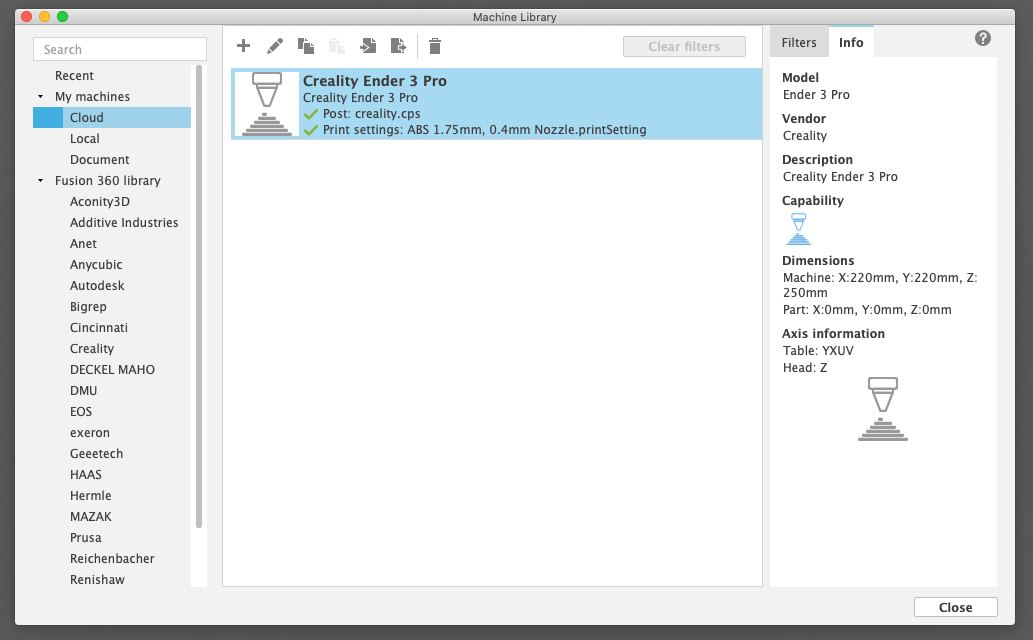The image size is (1033, 640).
Task: Click the Head: Z text
Action: click(804, 368)
